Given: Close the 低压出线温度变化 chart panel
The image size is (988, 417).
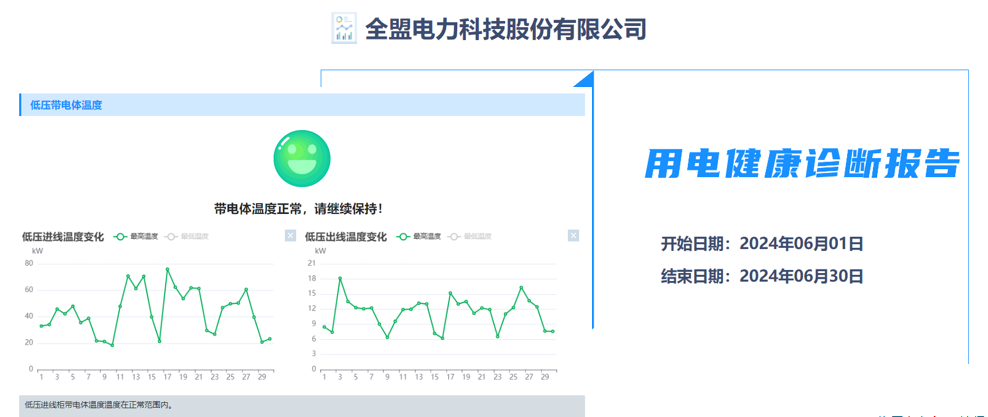Looking at the screenshot, I should (x=573, y=236).
